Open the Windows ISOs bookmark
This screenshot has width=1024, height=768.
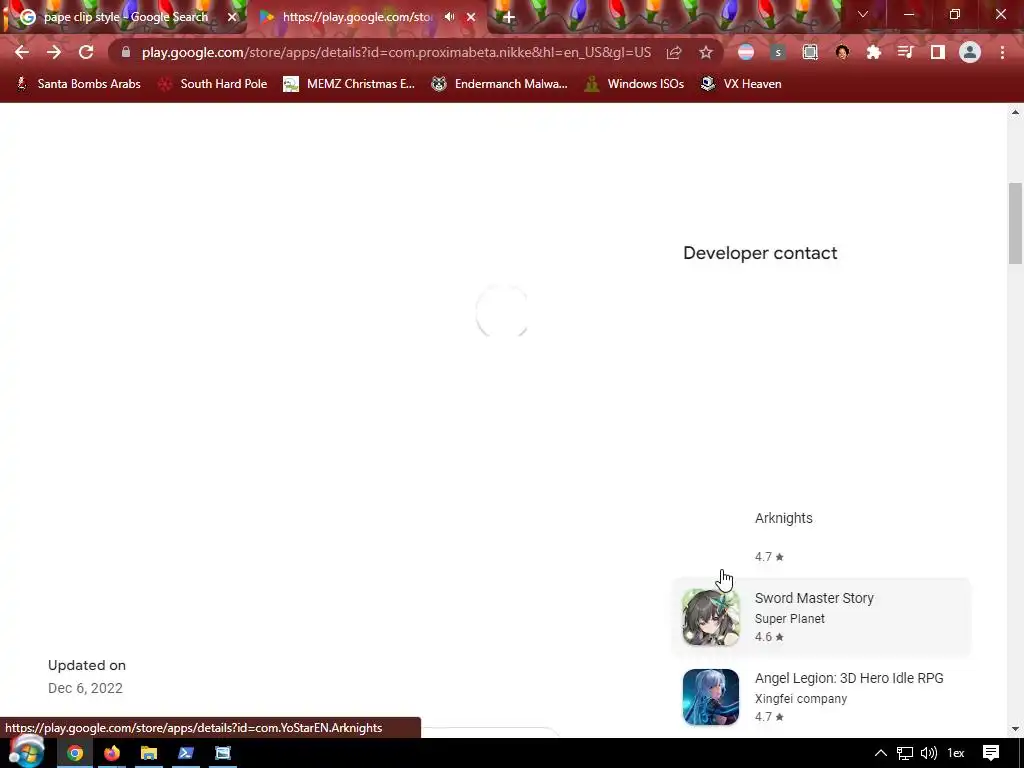click(x=634, y=84)
